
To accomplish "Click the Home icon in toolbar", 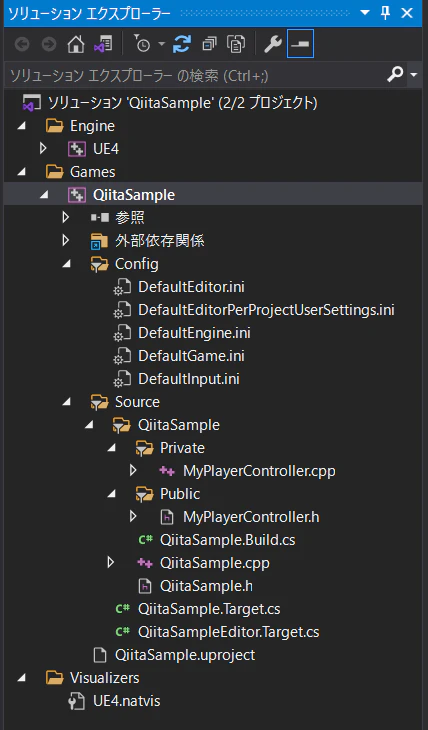I will click(x=76, y=44).
